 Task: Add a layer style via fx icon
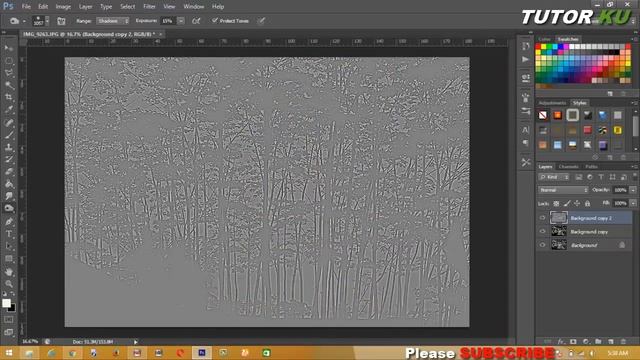point(561,341)
